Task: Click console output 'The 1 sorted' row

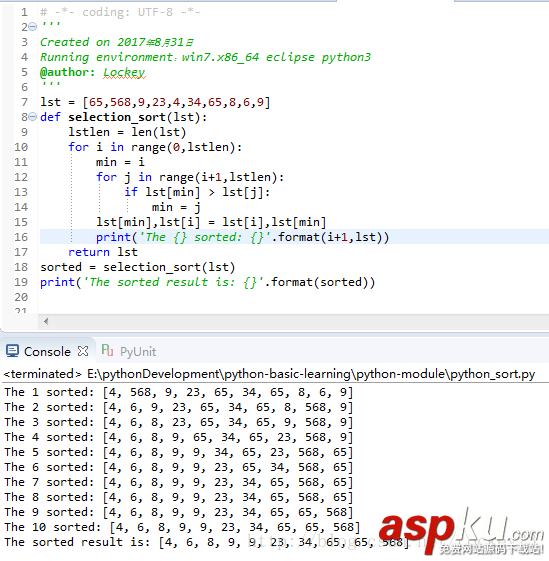Action: [179, 392]
